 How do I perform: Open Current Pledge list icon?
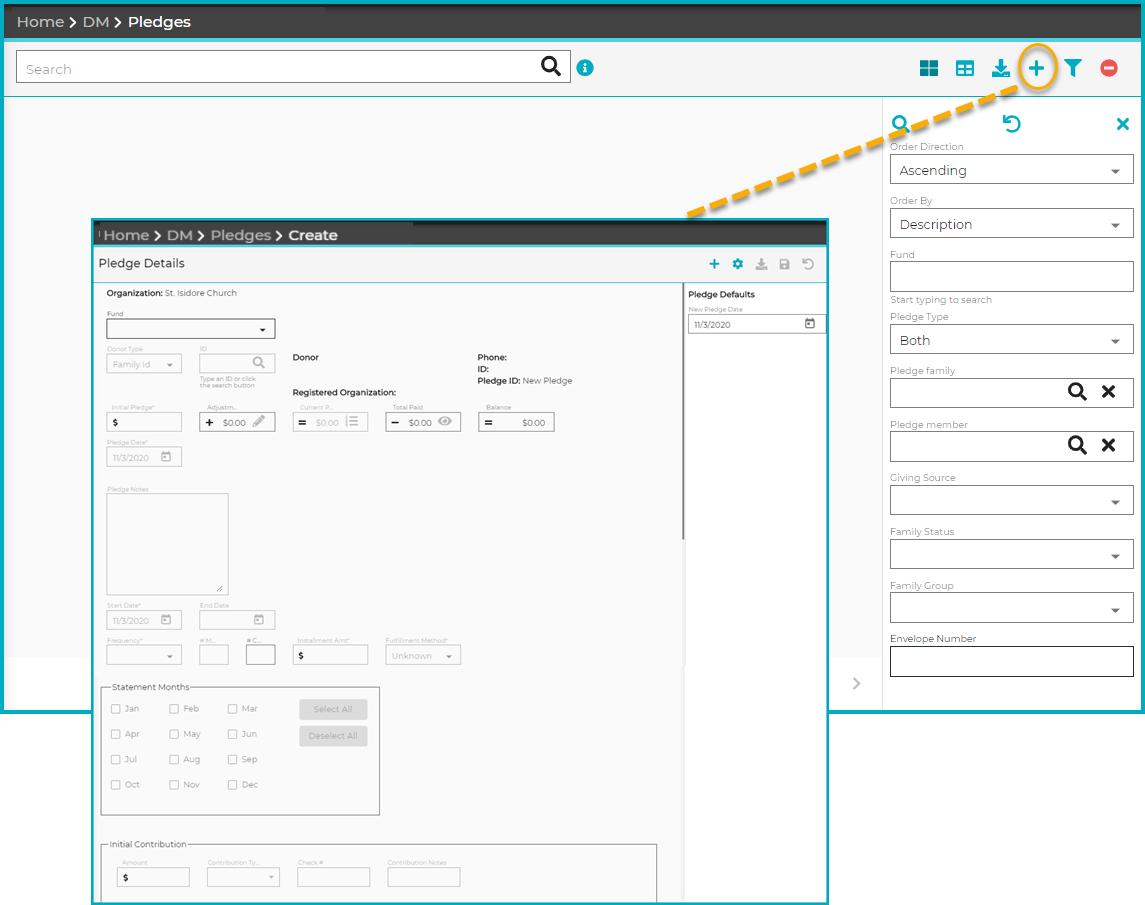click(x=352, y=421)
